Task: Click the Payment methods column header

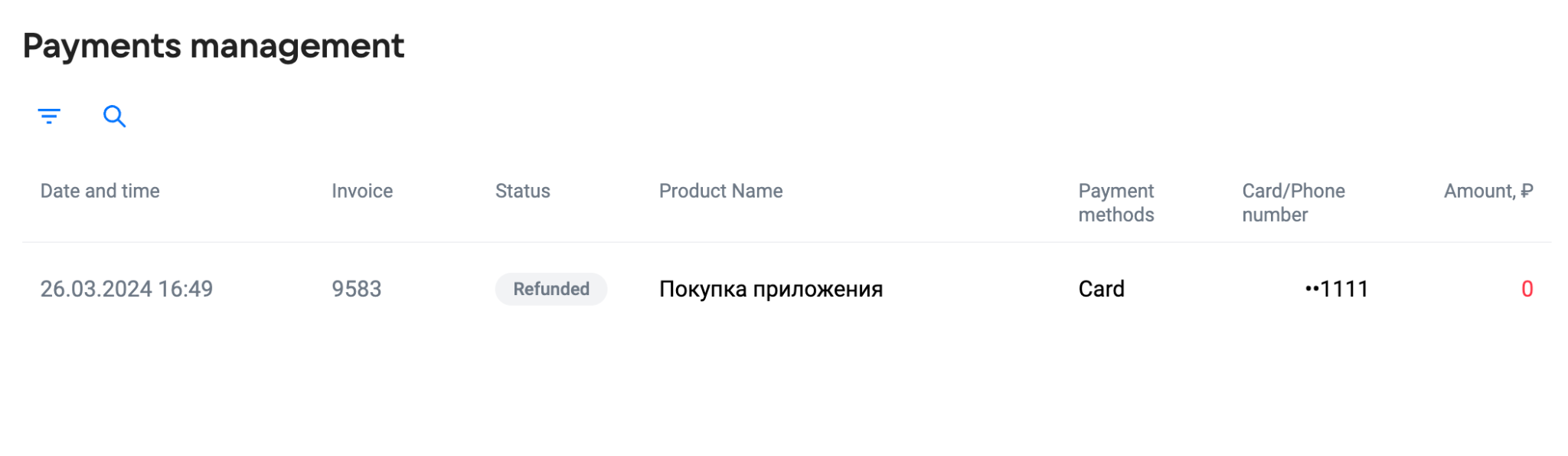Action: coord(1116,202)
